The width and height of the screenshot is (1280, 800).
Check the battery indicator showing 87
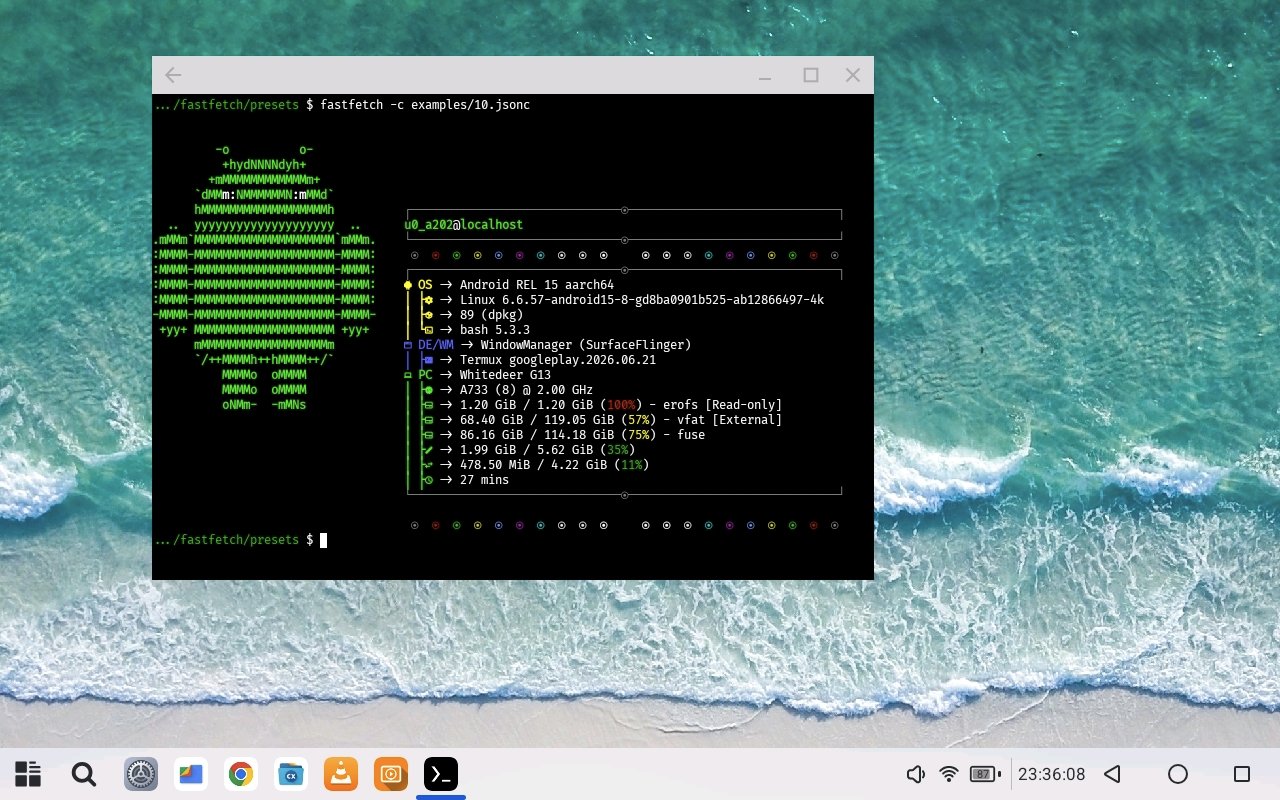click(x=984, y=774)
